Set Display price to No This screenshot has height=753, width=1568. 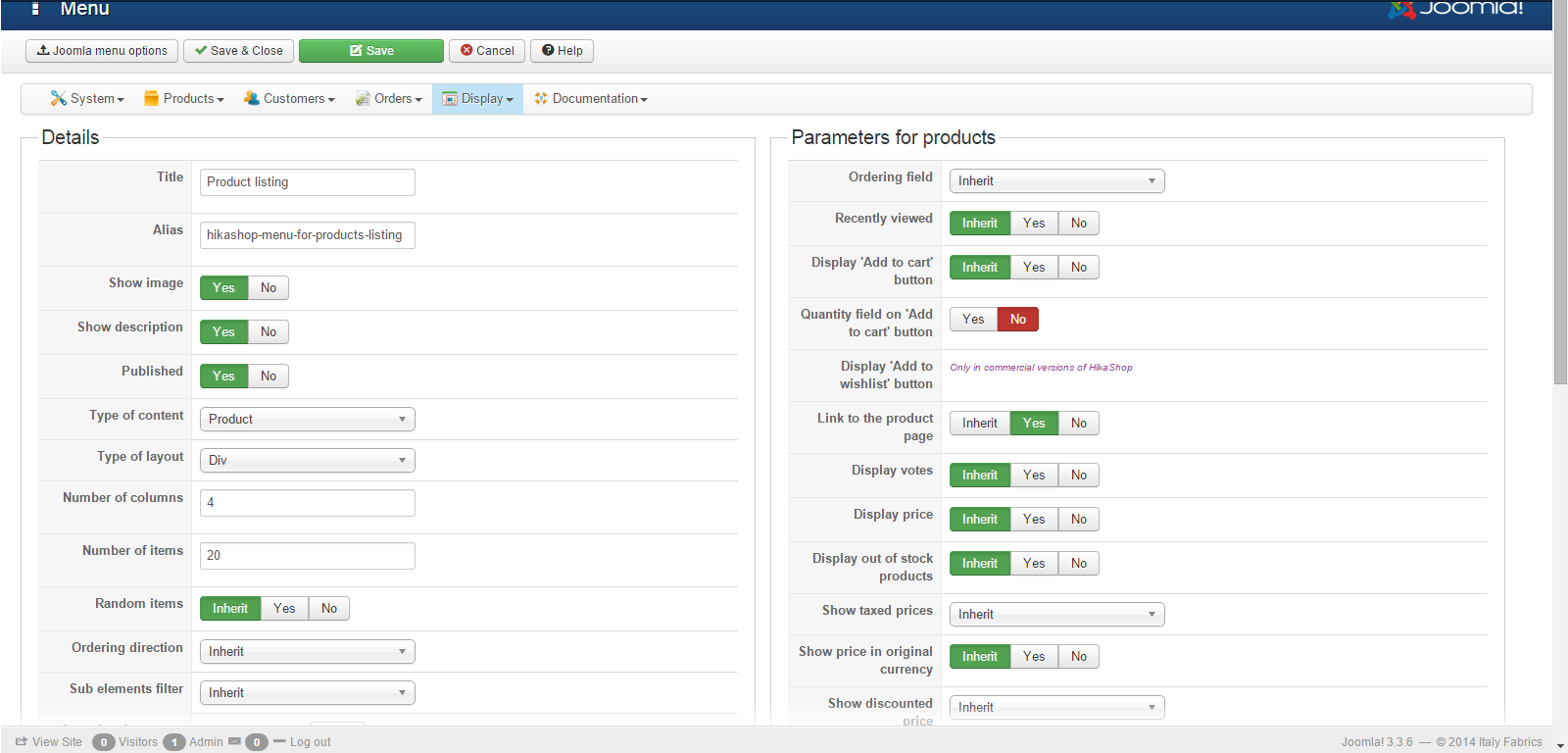point(1079,520)
